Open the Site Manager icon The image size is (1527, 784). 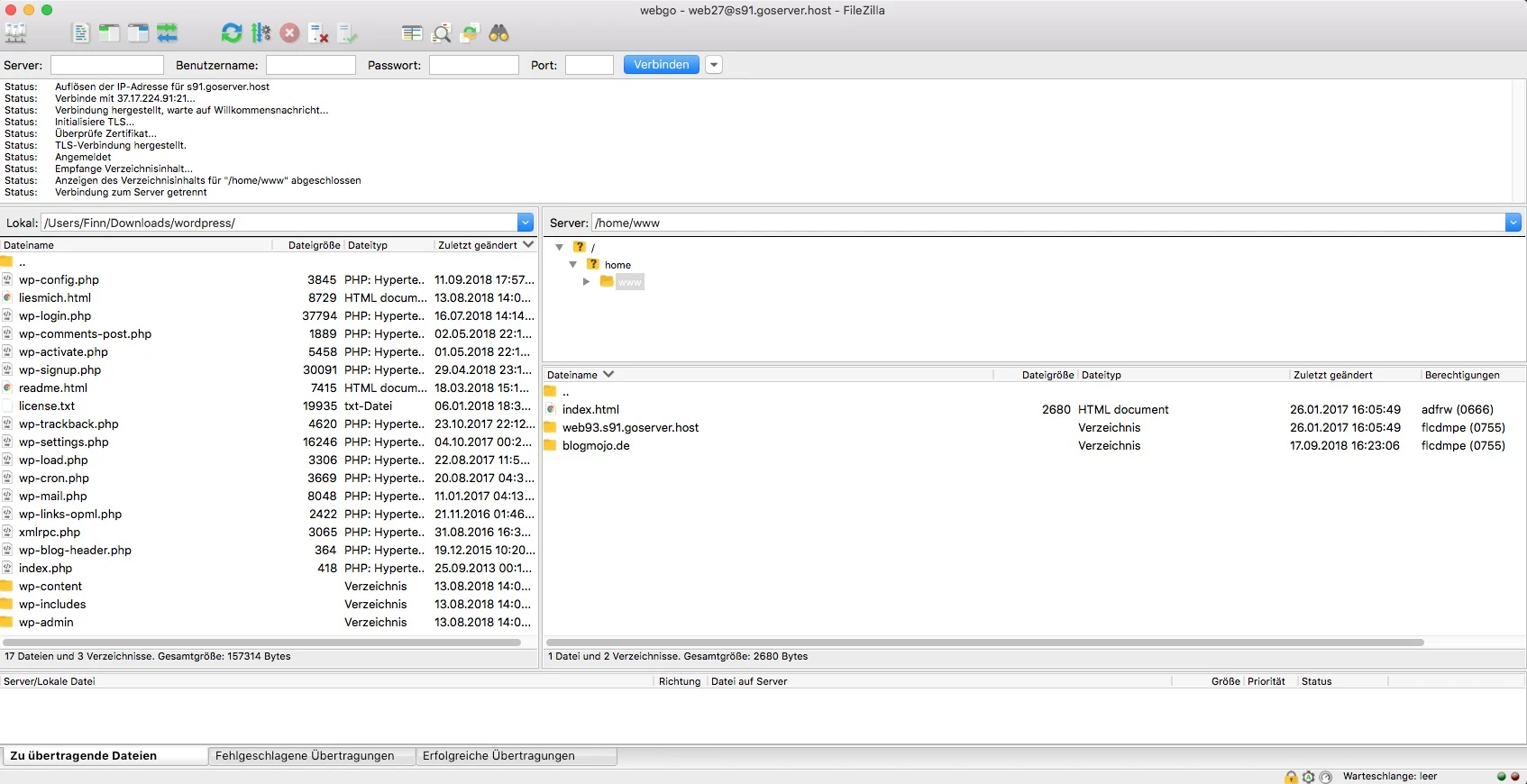click(15, 33)
